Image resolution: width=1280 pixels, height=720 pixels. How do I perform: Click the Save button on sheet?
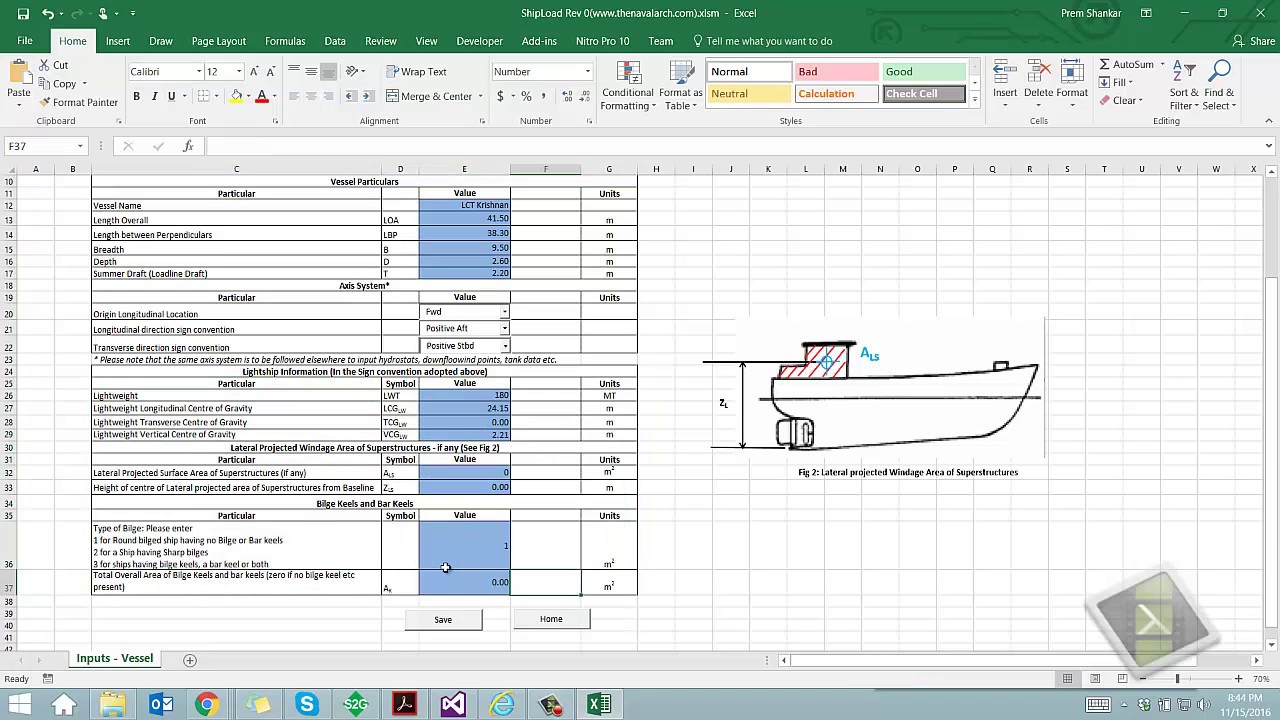tap(443, 620)
